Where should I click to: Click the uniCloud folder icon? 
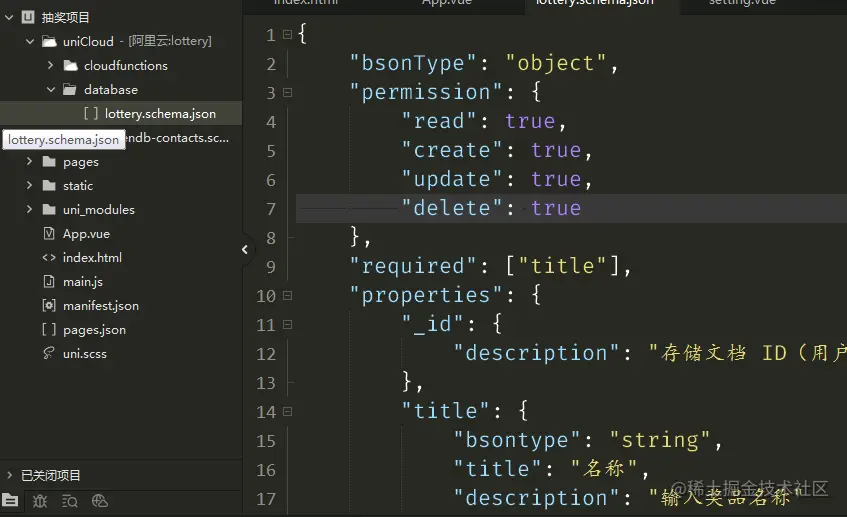[49, 41]
